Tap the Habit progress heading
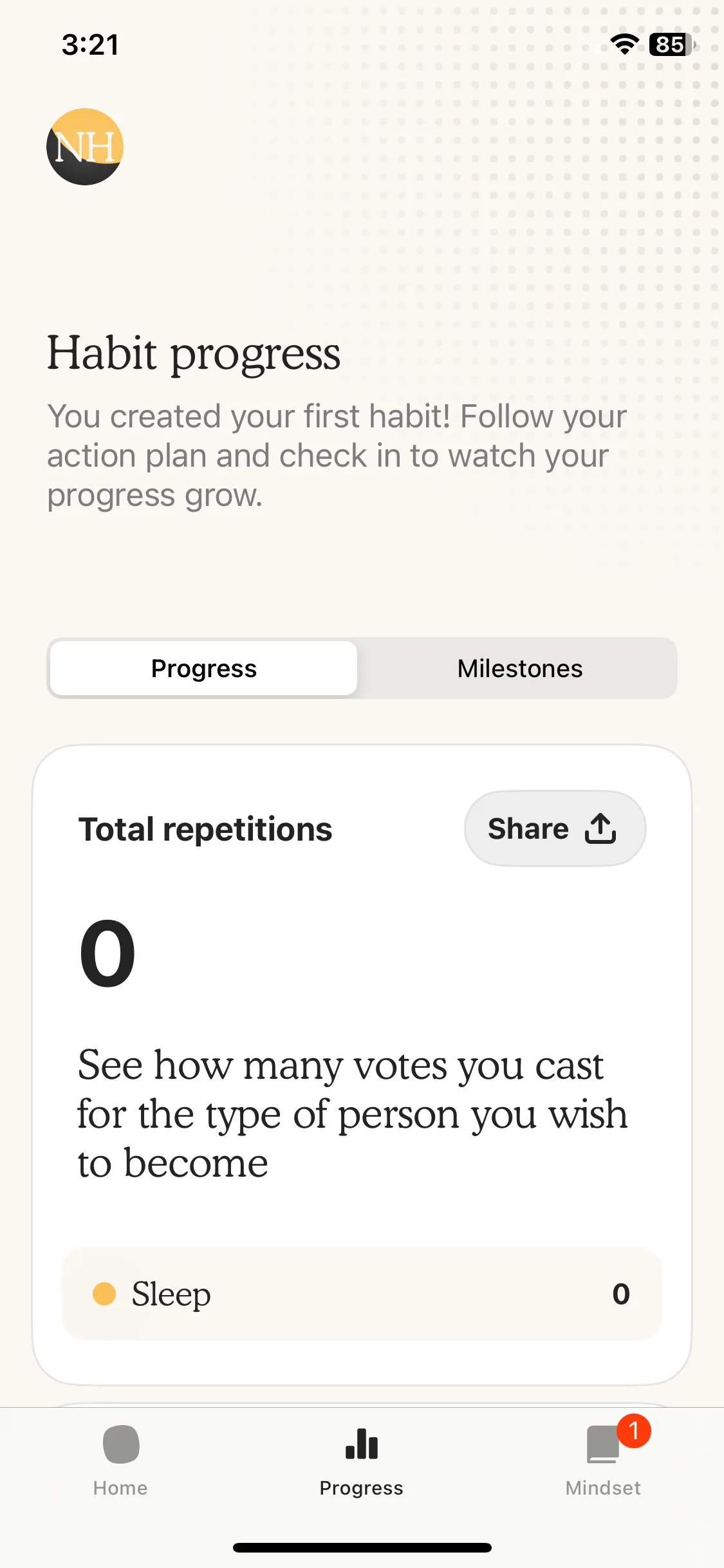This screenshot has width=724, height=1568. click(194, 354)
